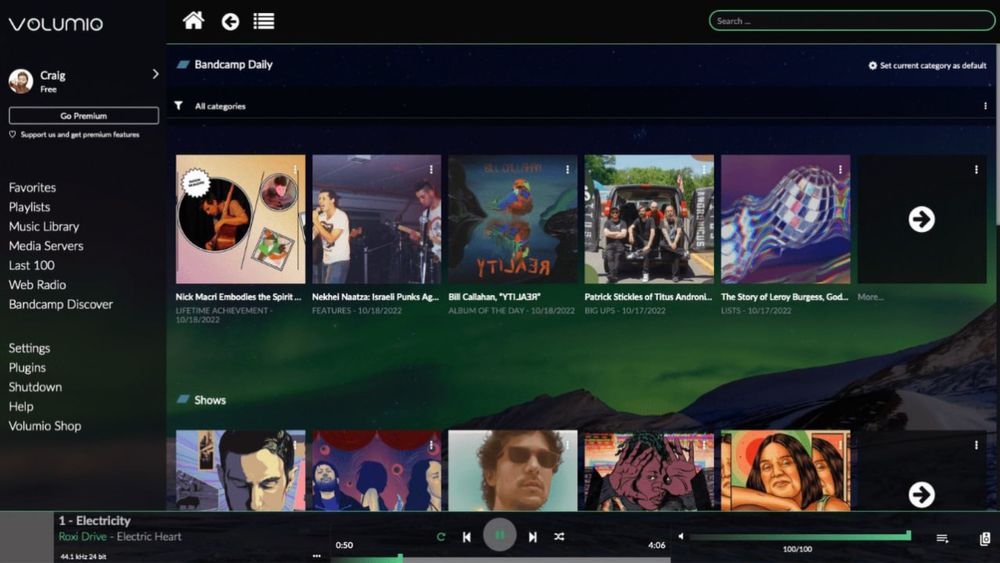The height and width of the screenshot is (563, 1000).
Task: Click the Shows section heading
Action: (x=210, y=400)
